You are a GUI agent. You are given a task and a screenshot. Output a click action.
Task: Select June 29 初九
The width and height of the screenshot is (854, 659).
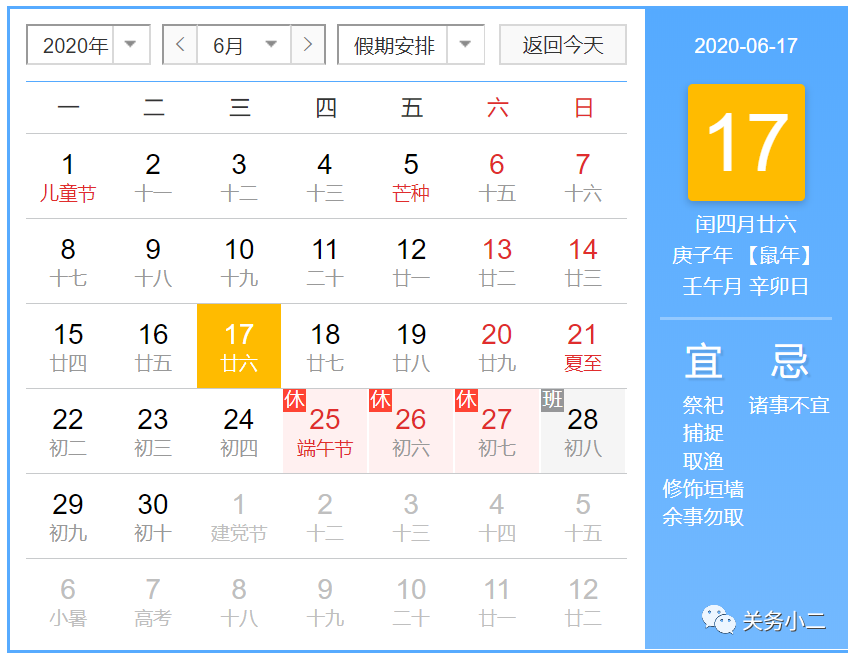tap(68, 516)
